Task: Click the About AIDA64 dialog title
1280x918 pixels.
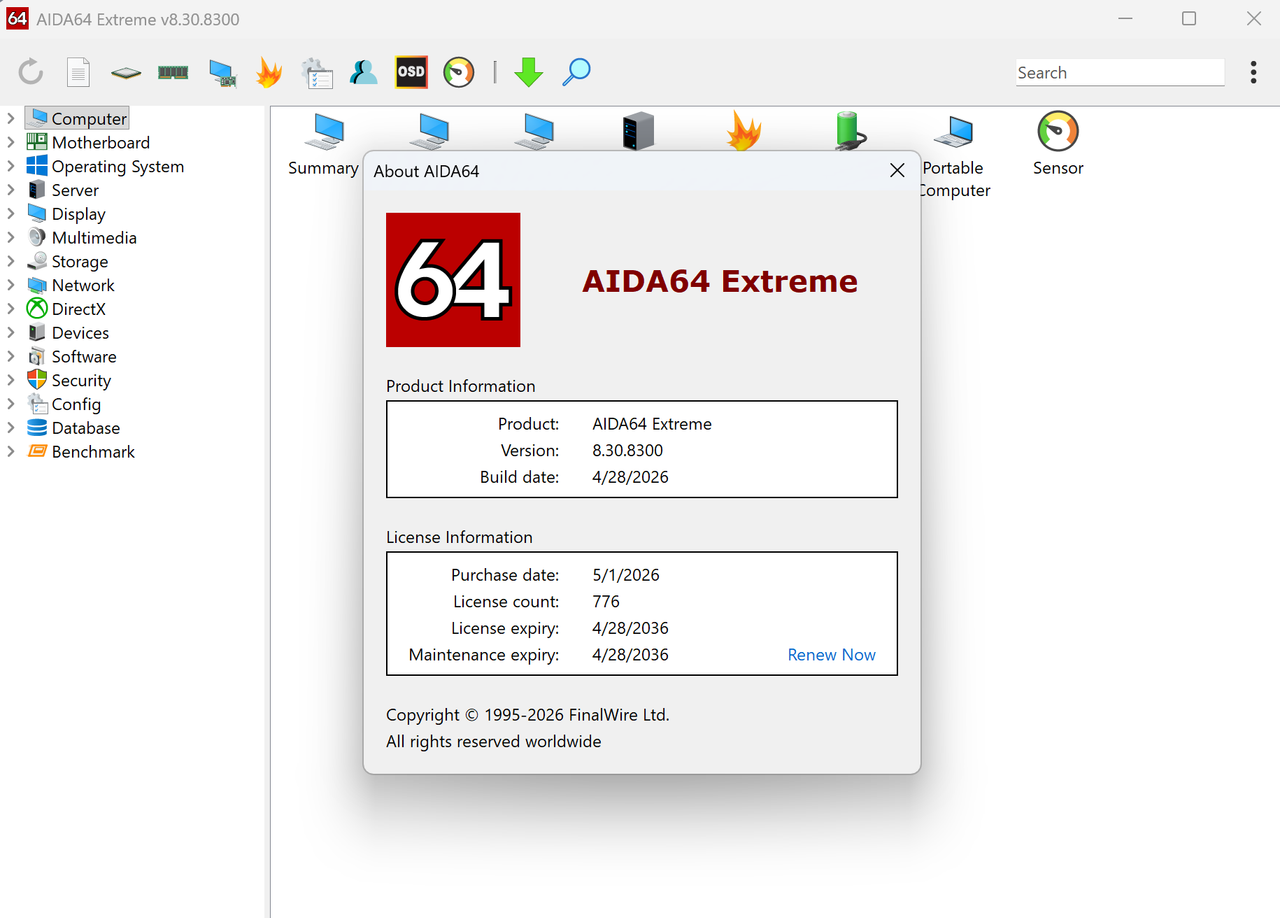Action: pyautogui.click(x=426, y=171)
